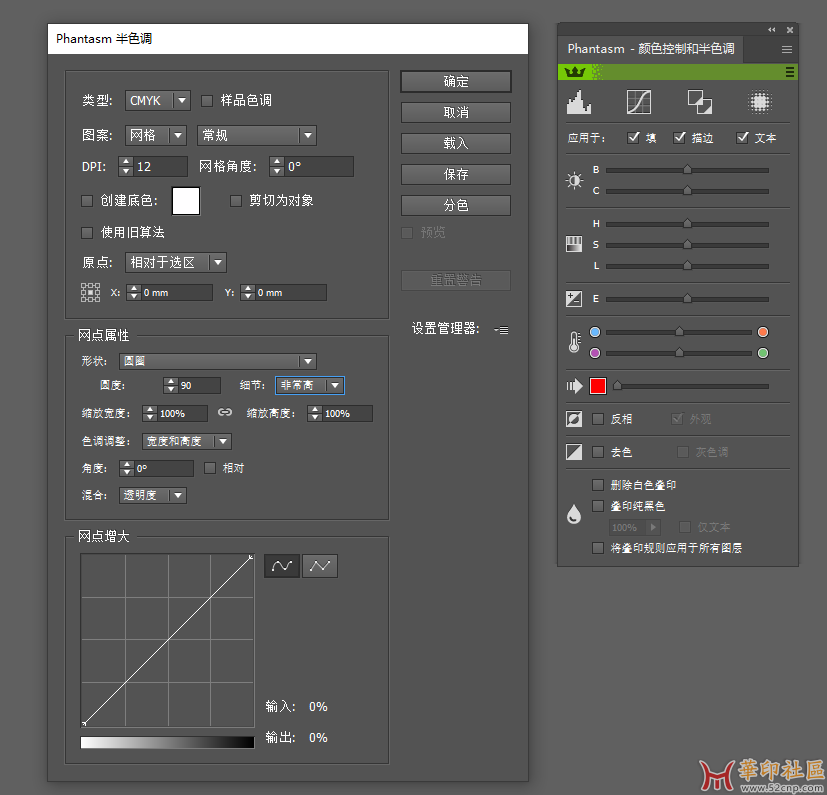Open the curves icon in Phantasm panel
Image resolution: width=827 pixels, height=795 pixels.
click(x=638, y=102)
